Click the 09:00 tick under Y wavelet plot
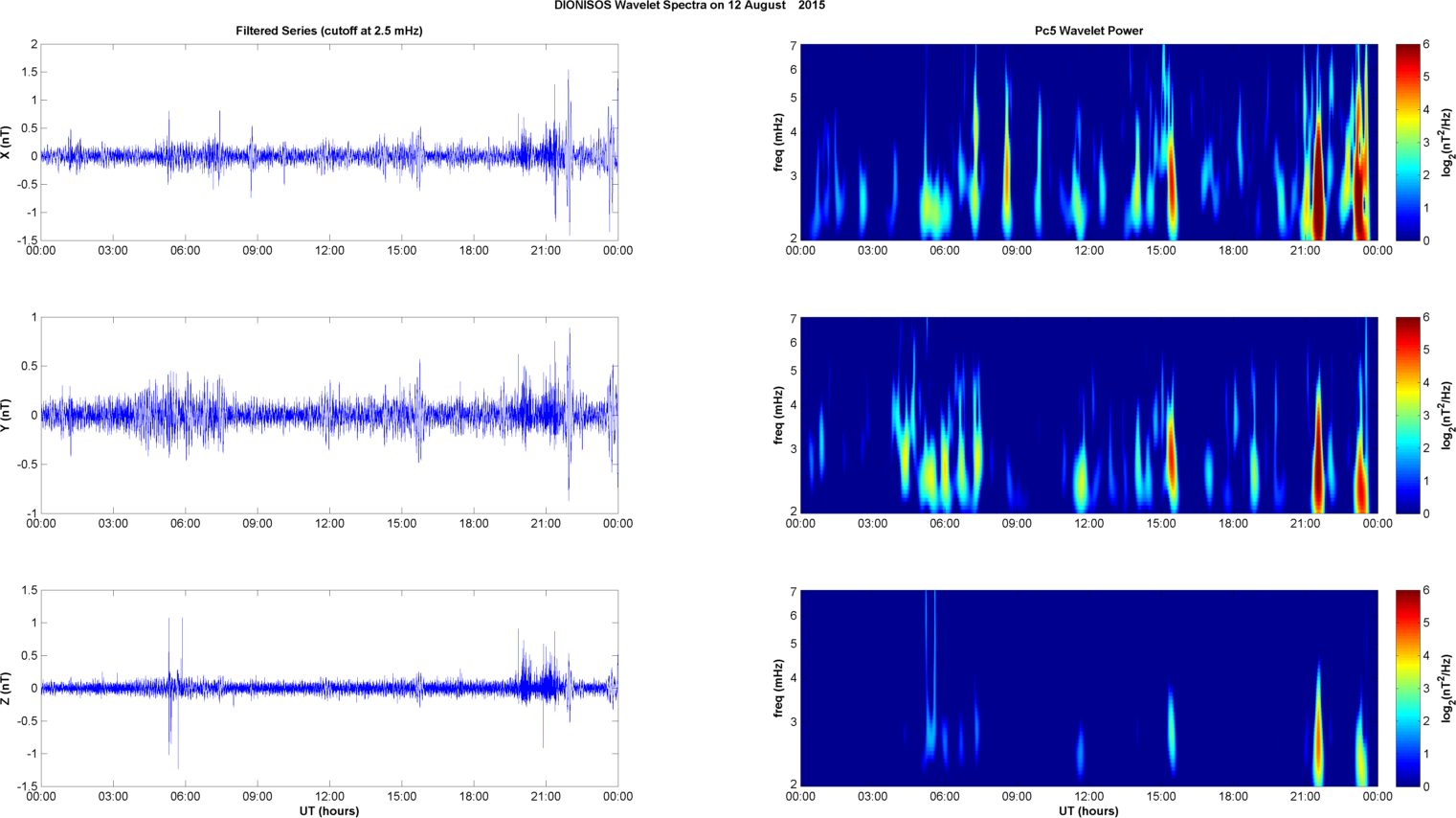 1017,524
